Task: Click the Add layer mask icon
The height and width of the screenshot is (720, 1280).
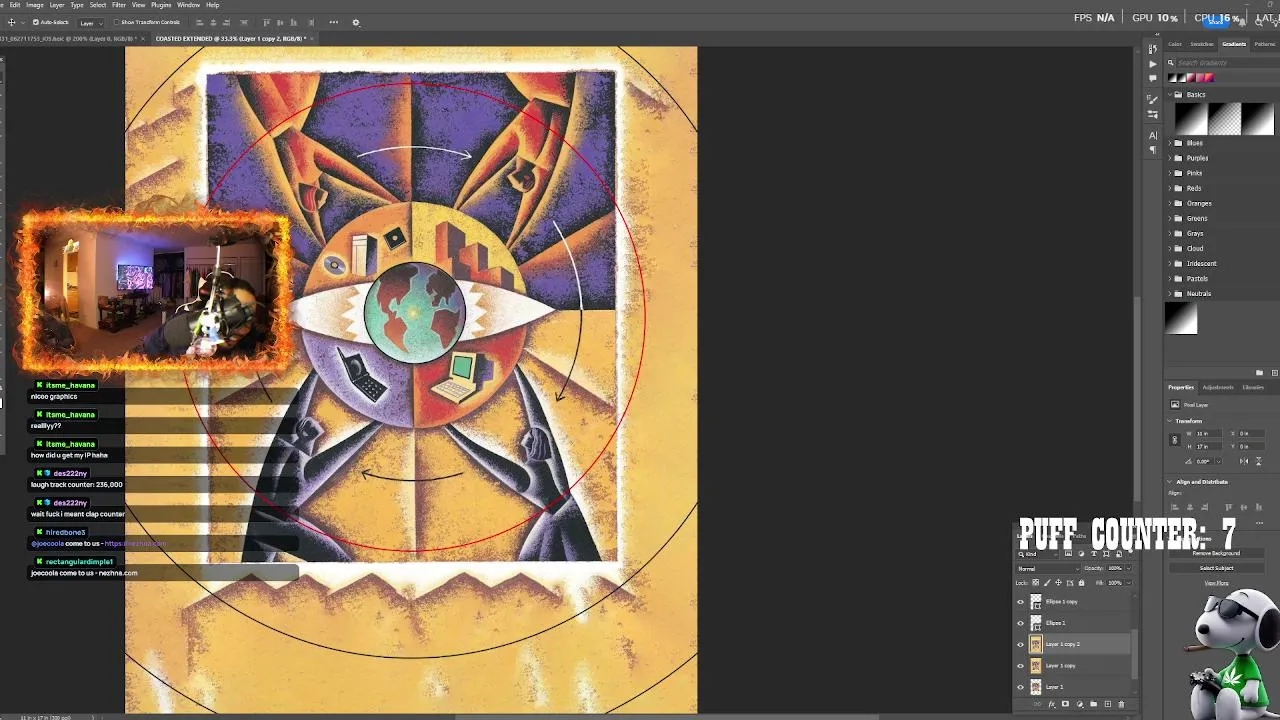Action: (1065, 704)
